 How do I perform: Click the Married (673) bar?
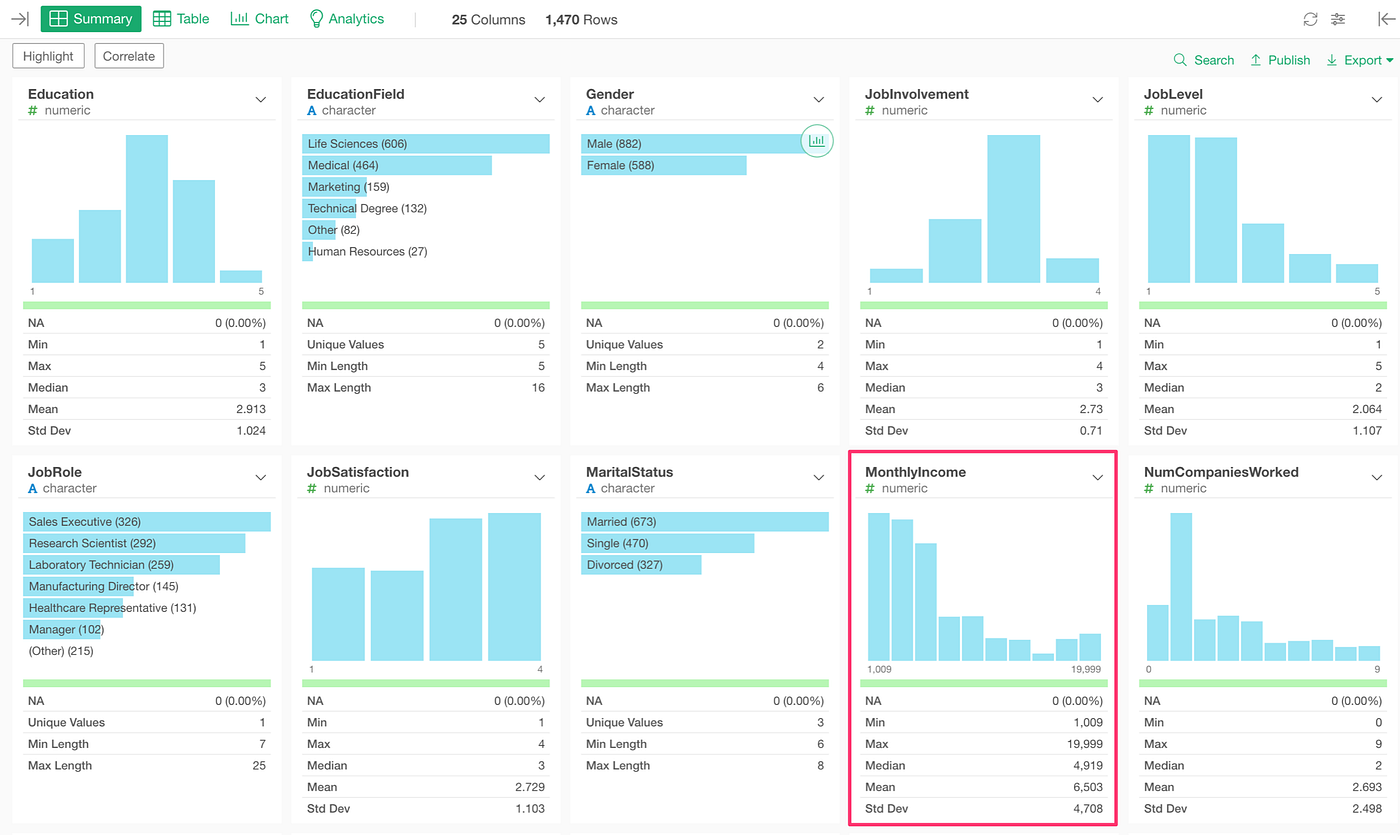tap(705, 522)
